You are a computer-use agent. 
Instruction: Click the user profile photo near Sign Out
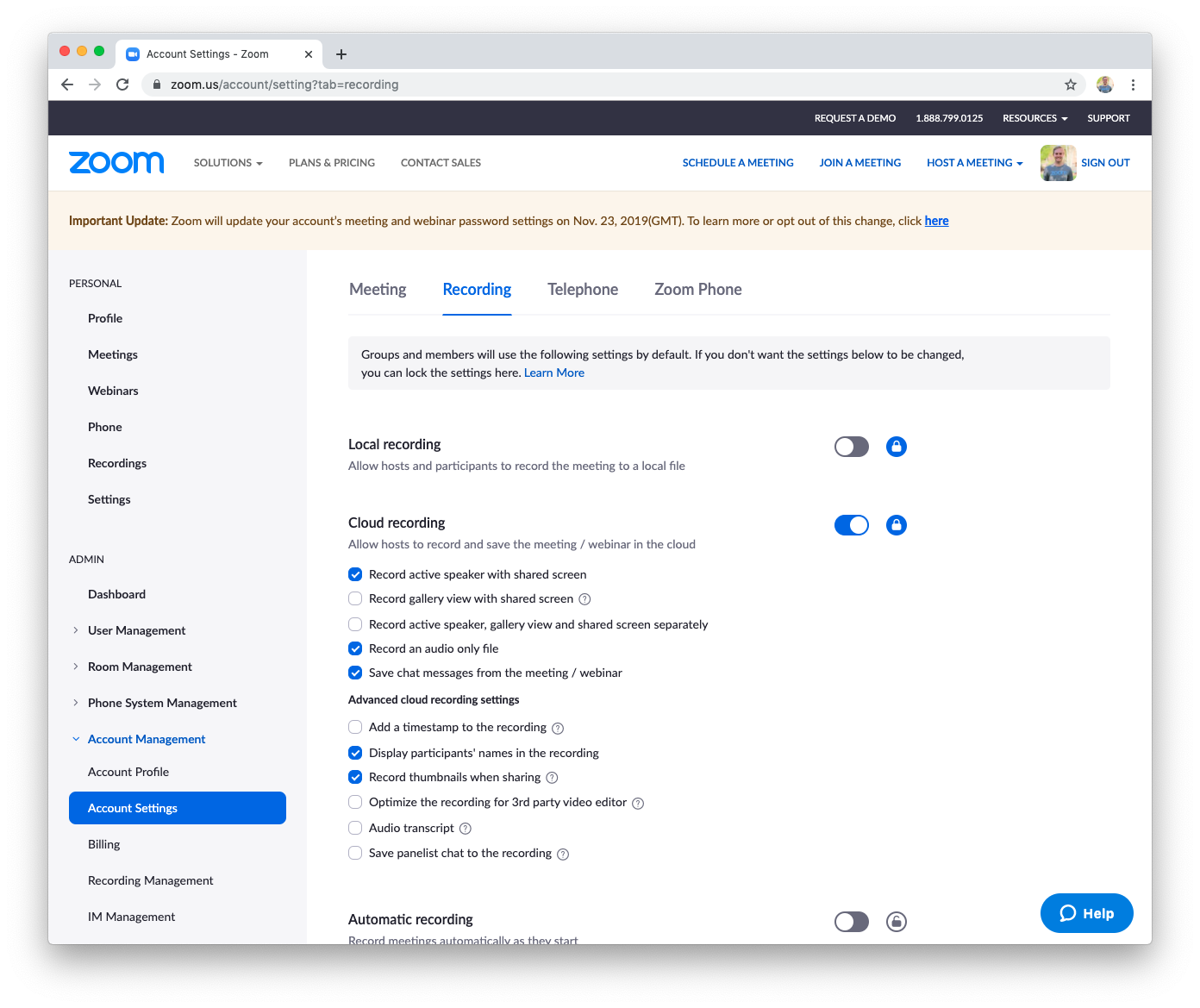(x=1058, y=163)
